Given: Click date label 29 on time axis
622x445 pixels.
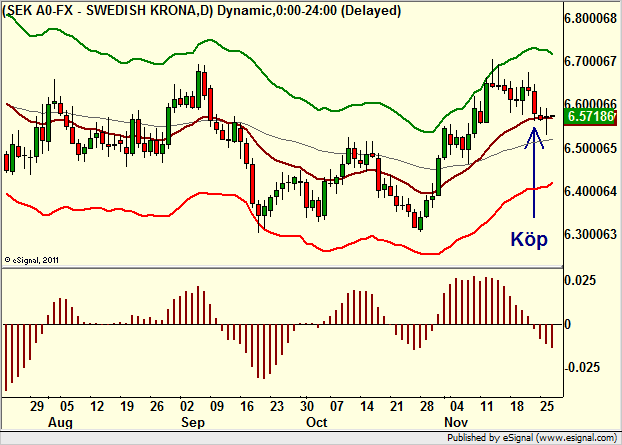Looking at the screenshot, I should [37, 407].
